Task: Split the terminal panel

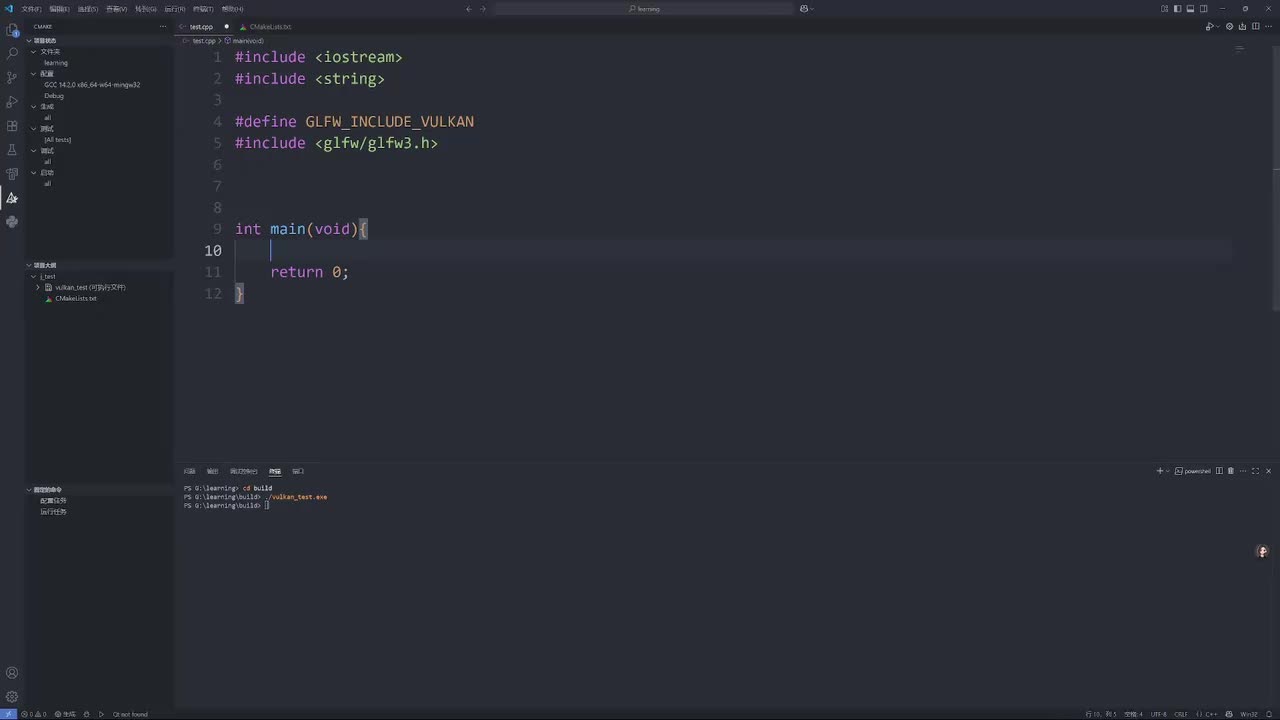Action: (x=1220, y=471)
